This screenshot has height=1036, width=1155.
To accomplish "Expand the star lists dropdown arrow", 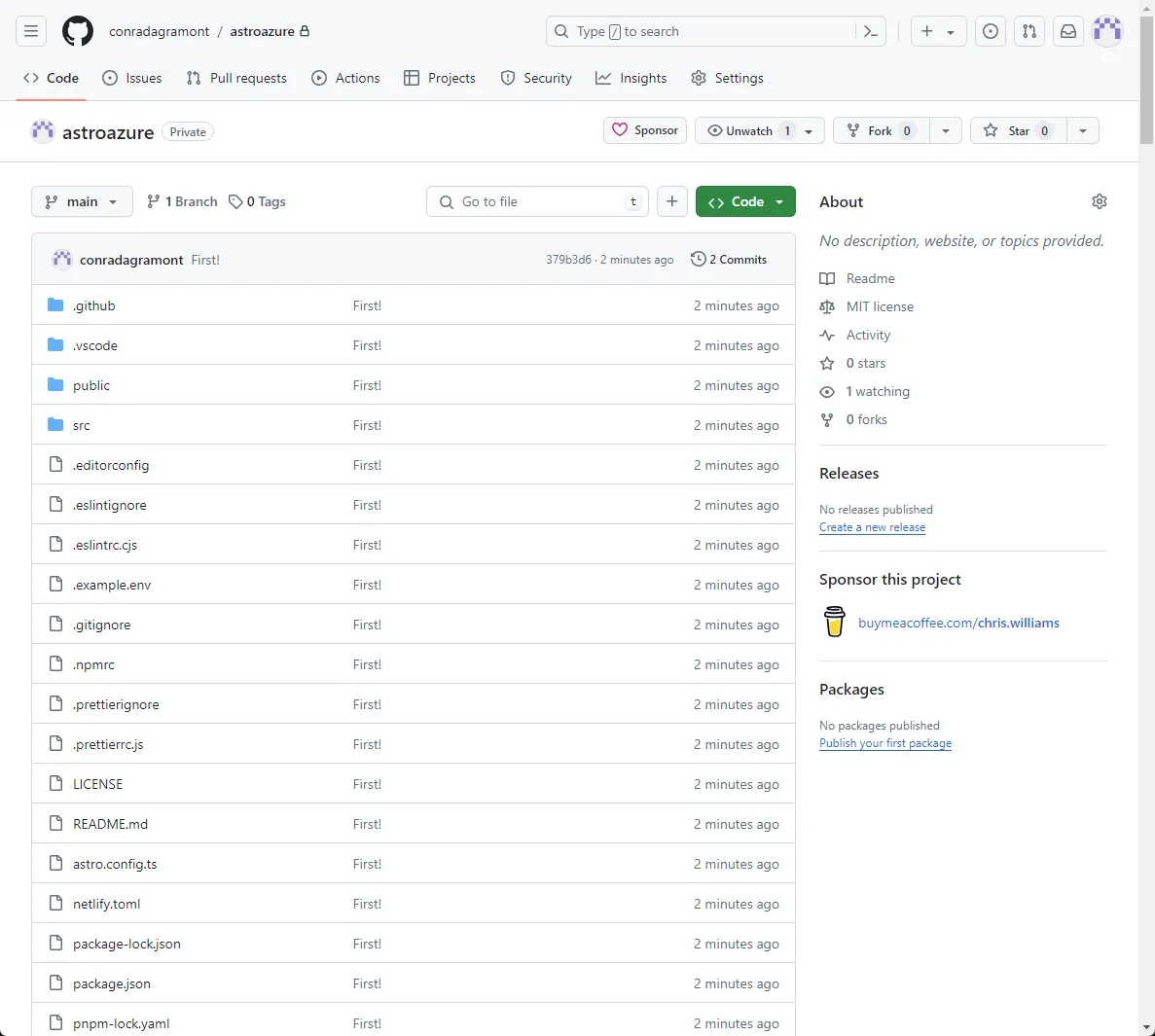I will coord(1083,130).
